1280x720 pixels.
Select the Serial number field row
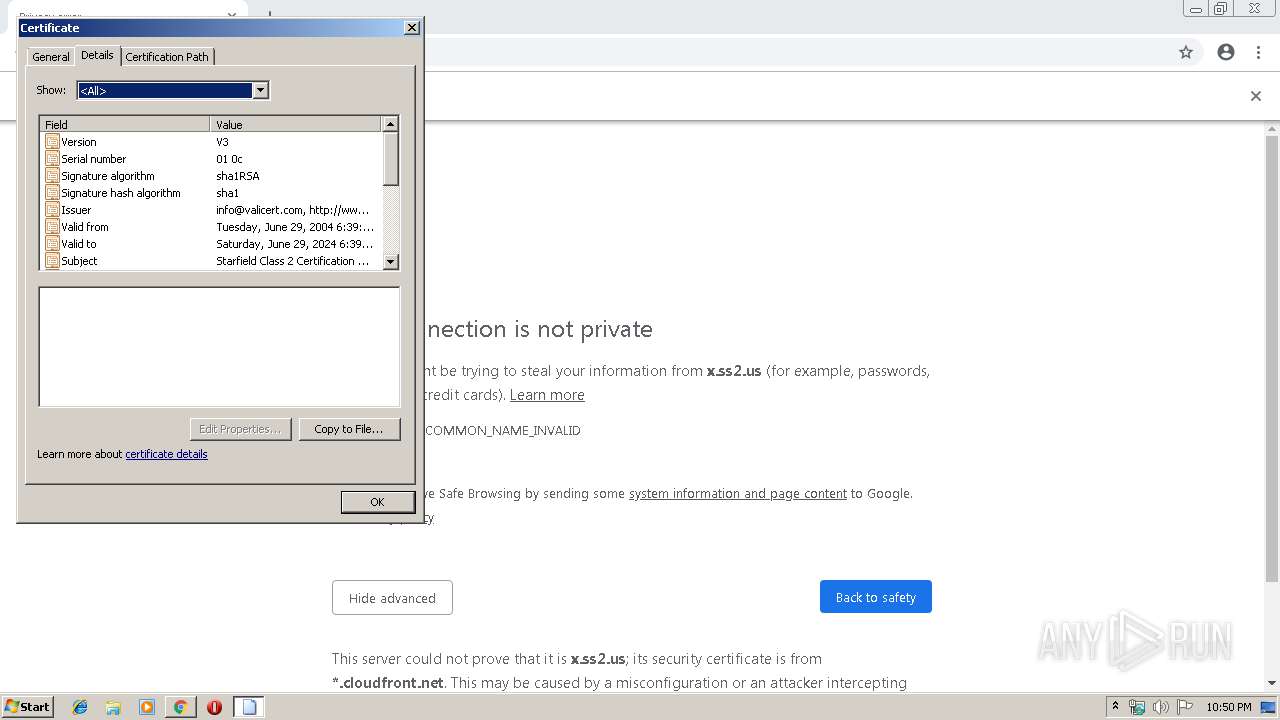pos(211,159)
